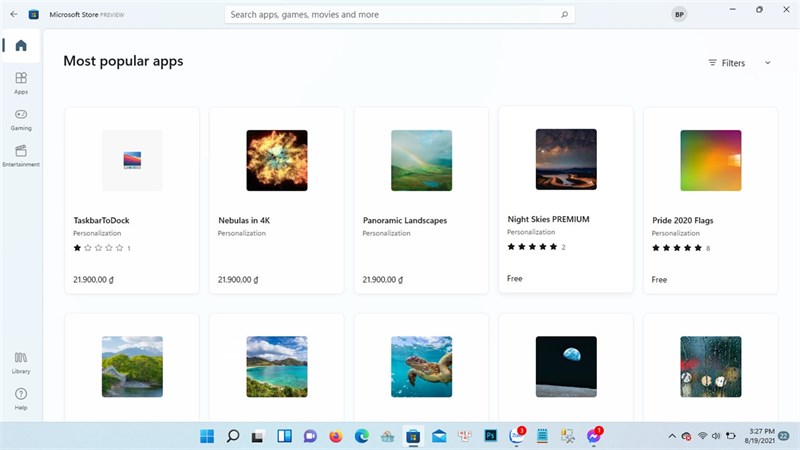Open the Library in sidebar
Viewport: 800px width, 450px height.
[x=21, y=362]
